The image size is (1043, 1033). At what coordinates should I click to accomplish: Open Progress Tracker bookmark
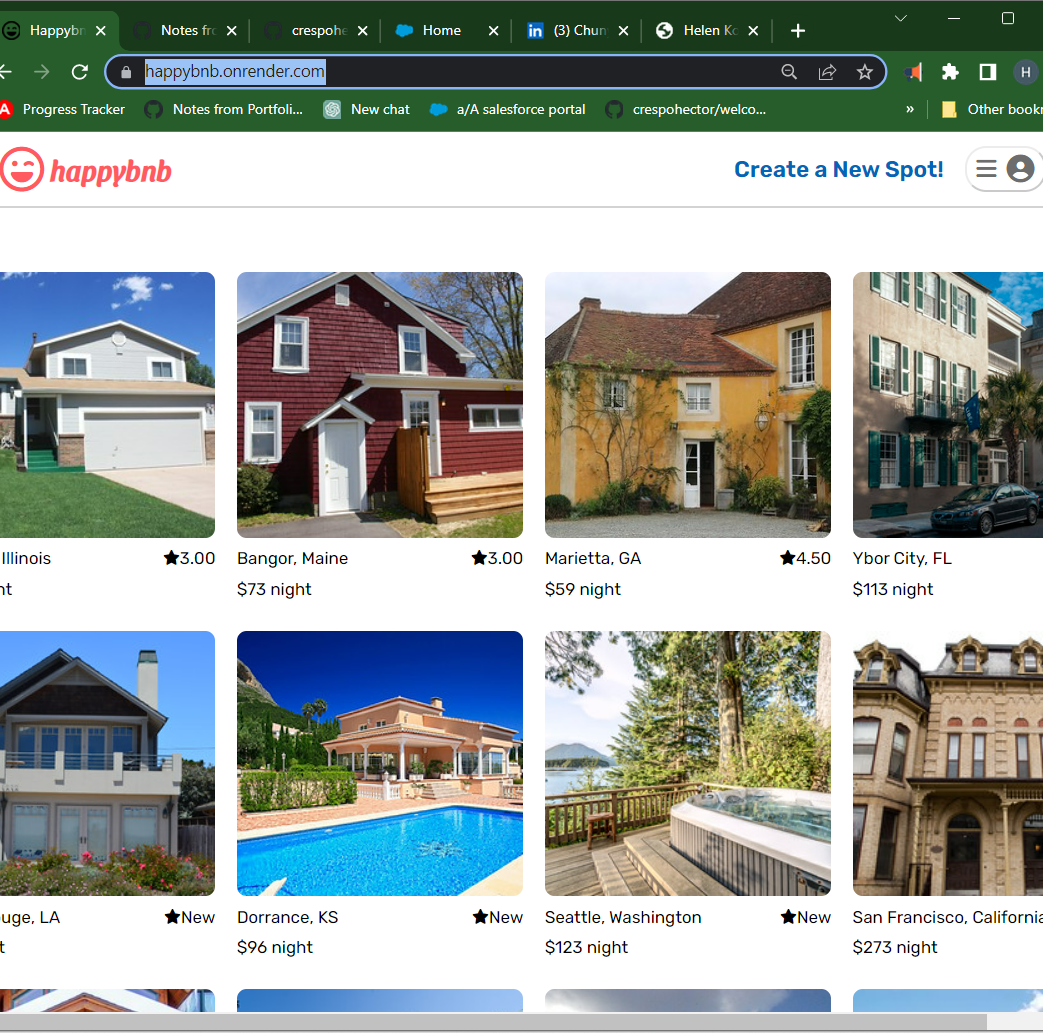click(x=63, y=109)
